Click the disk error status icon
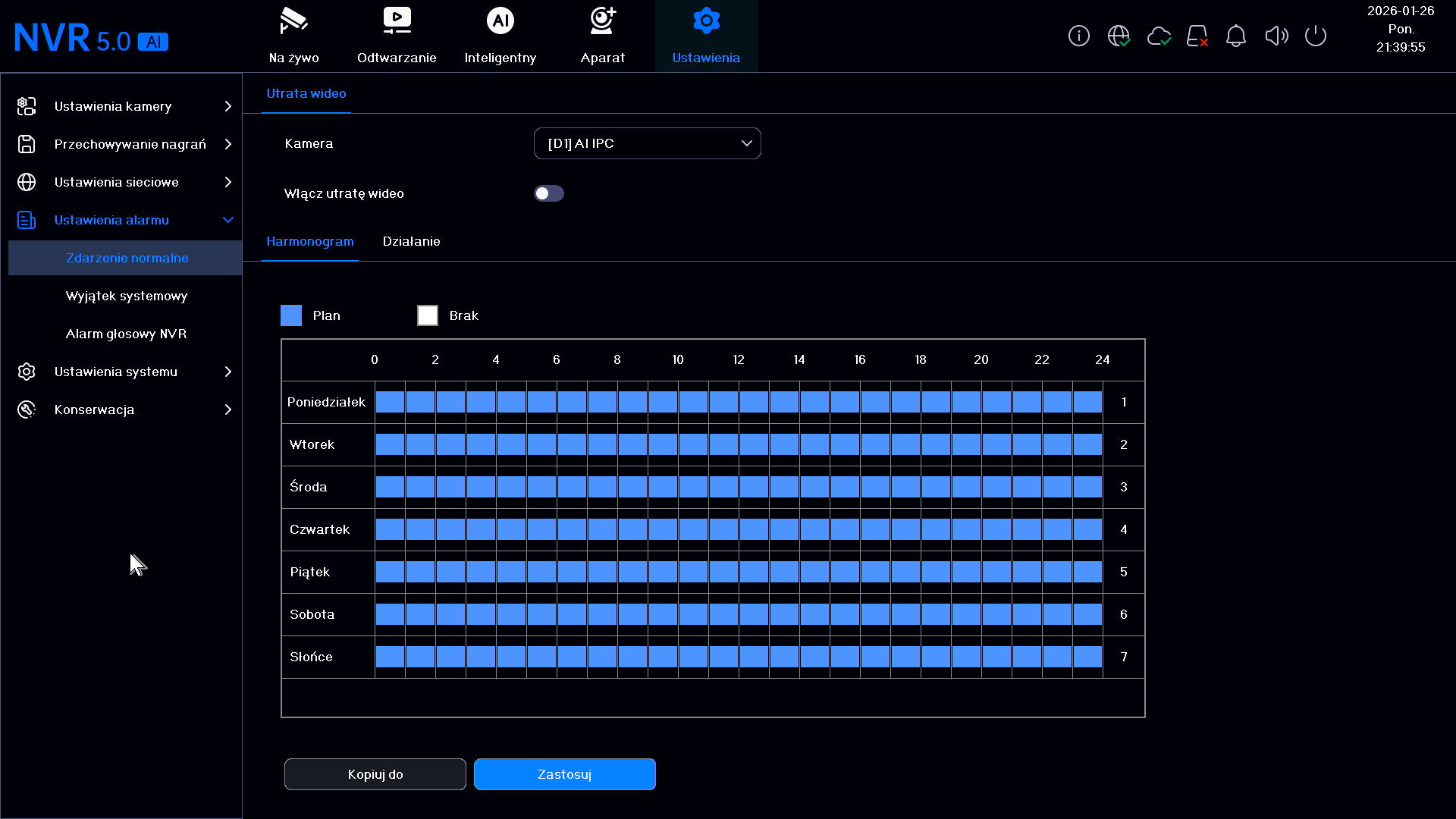The width and height of the screenshot is (1456, 819). (x=1197, y=36)
